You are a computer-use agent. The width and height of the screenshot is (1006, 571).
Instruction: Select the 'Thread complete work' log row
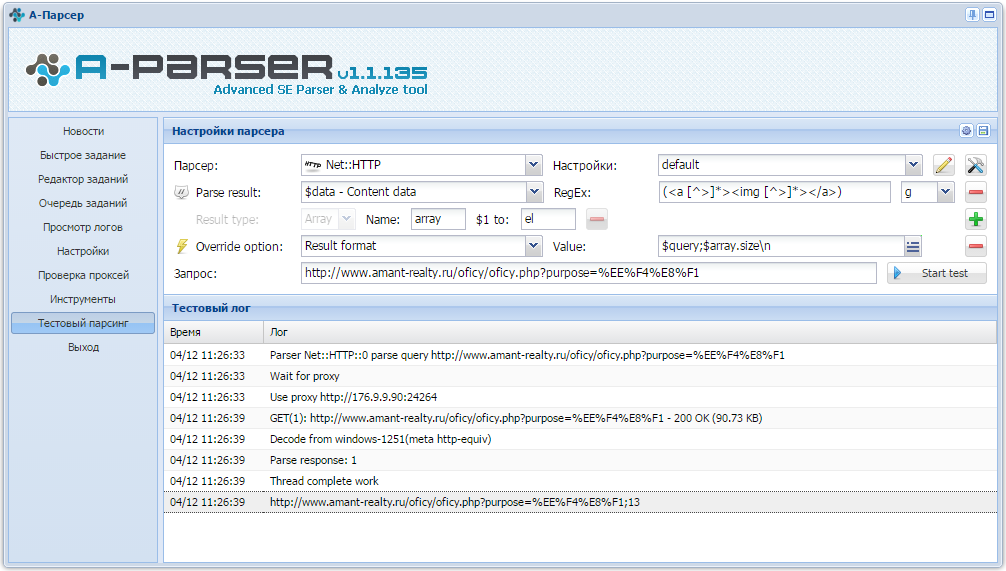coord(581,481)
